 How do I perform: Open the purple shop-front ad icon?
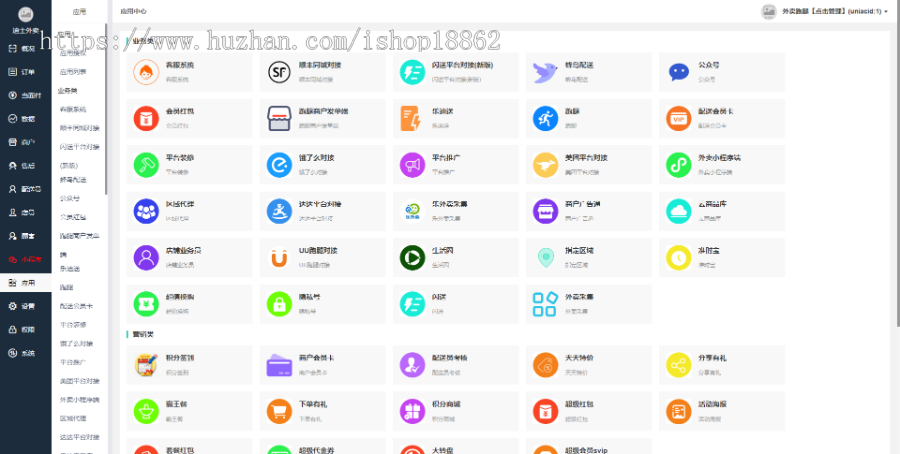coord(545,211)
